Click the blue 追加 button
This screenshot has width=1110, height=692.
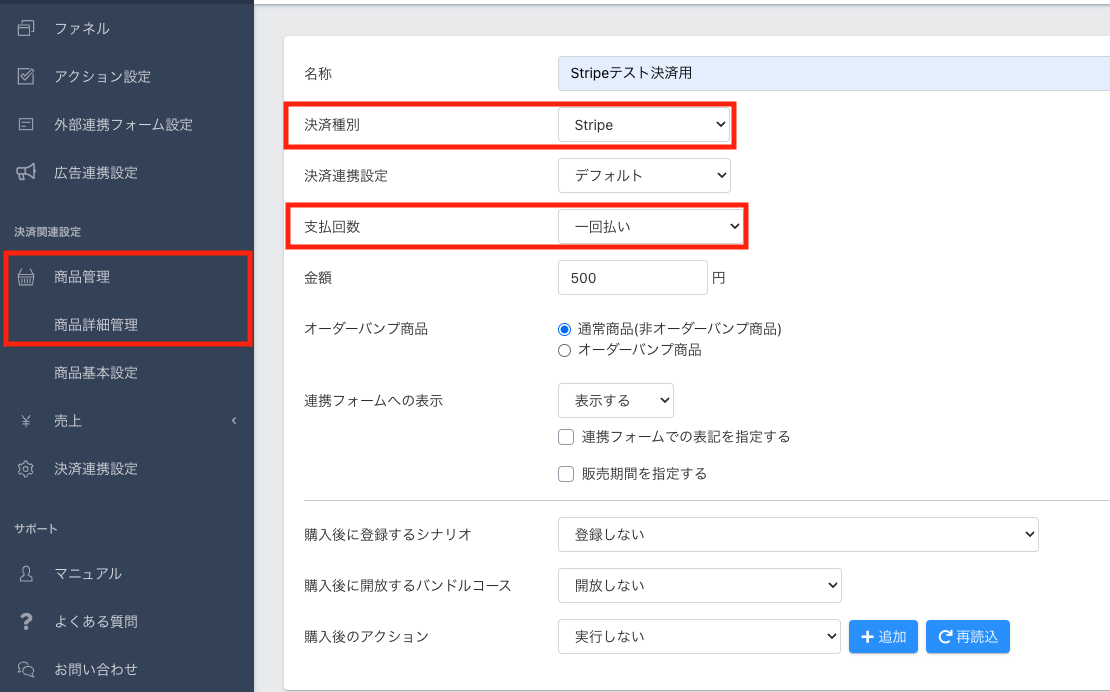click(x=883, y=637)
